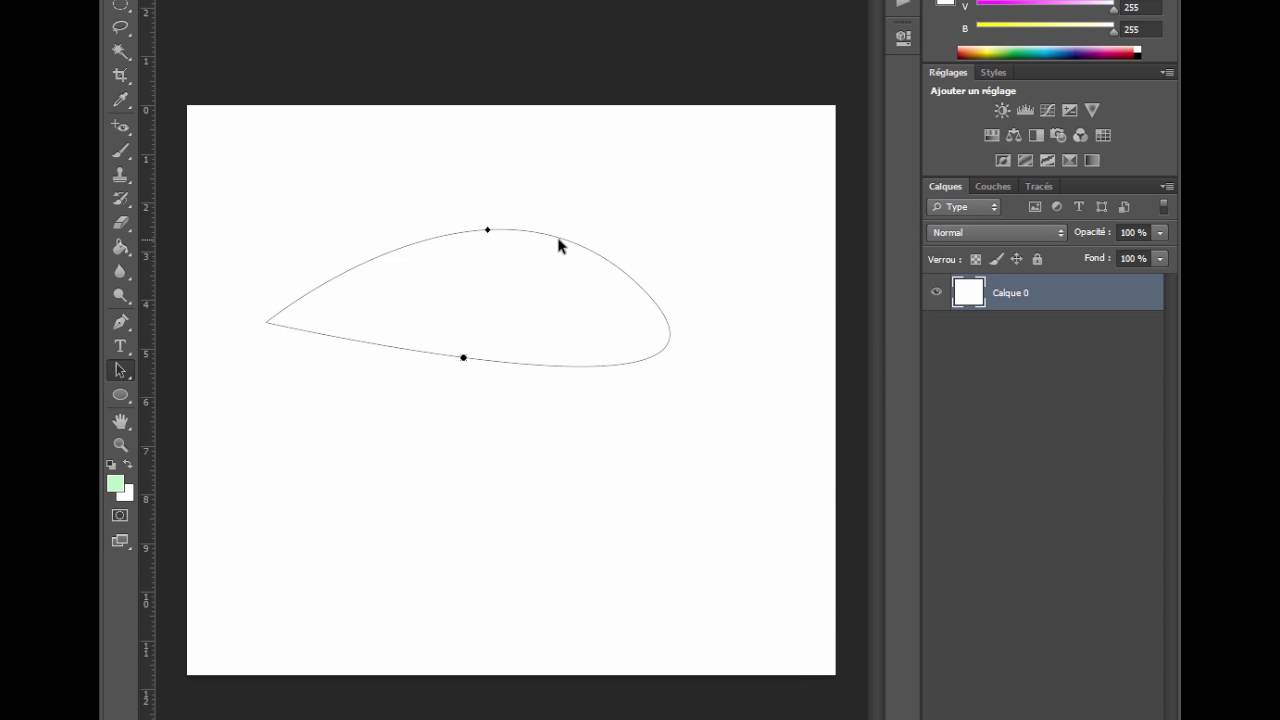Add a Color Lookup adjustment
Screen dimensions: 1280x720
[1103, 135]
